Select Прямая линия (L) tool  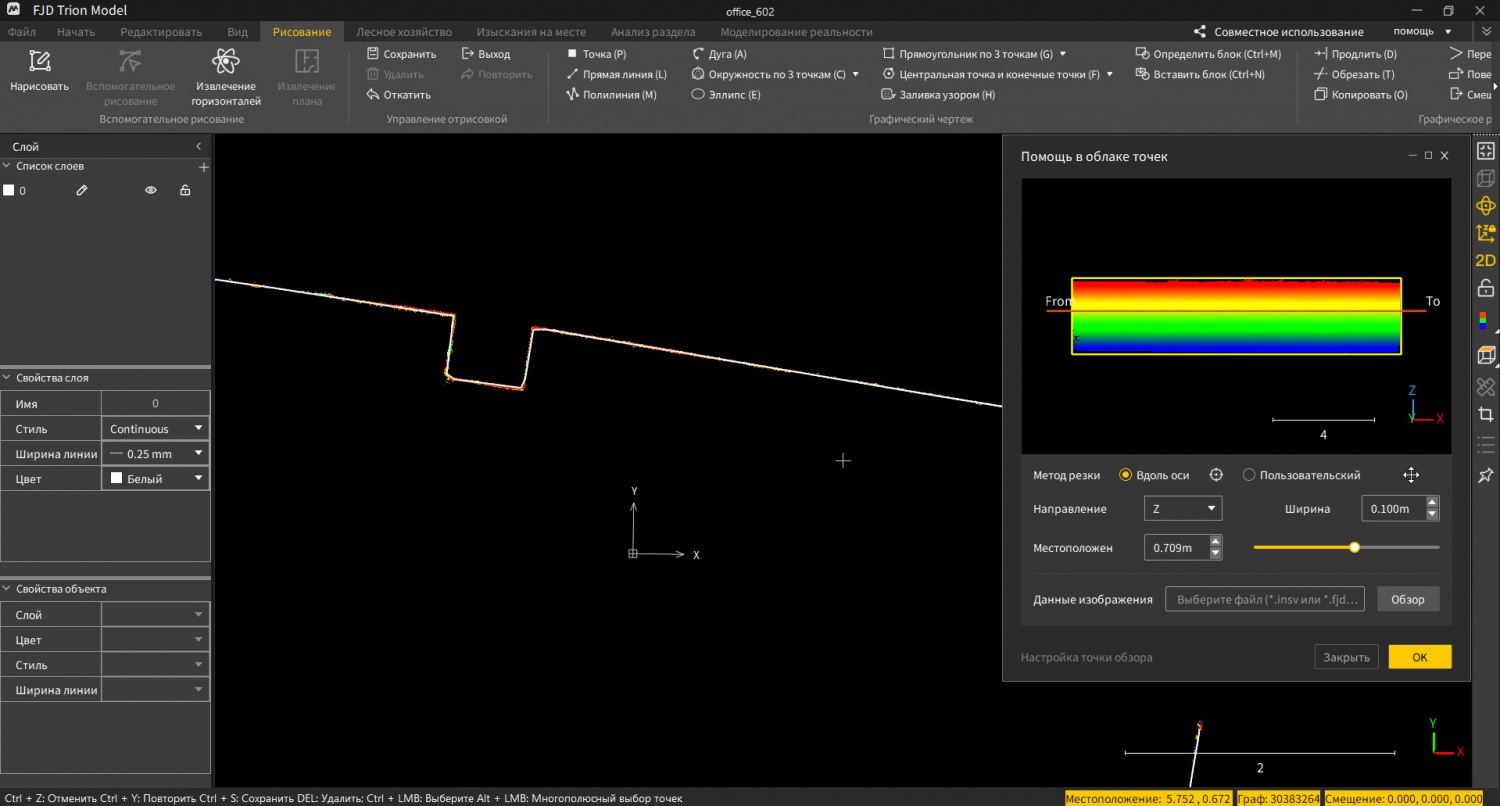pos(616,74)
